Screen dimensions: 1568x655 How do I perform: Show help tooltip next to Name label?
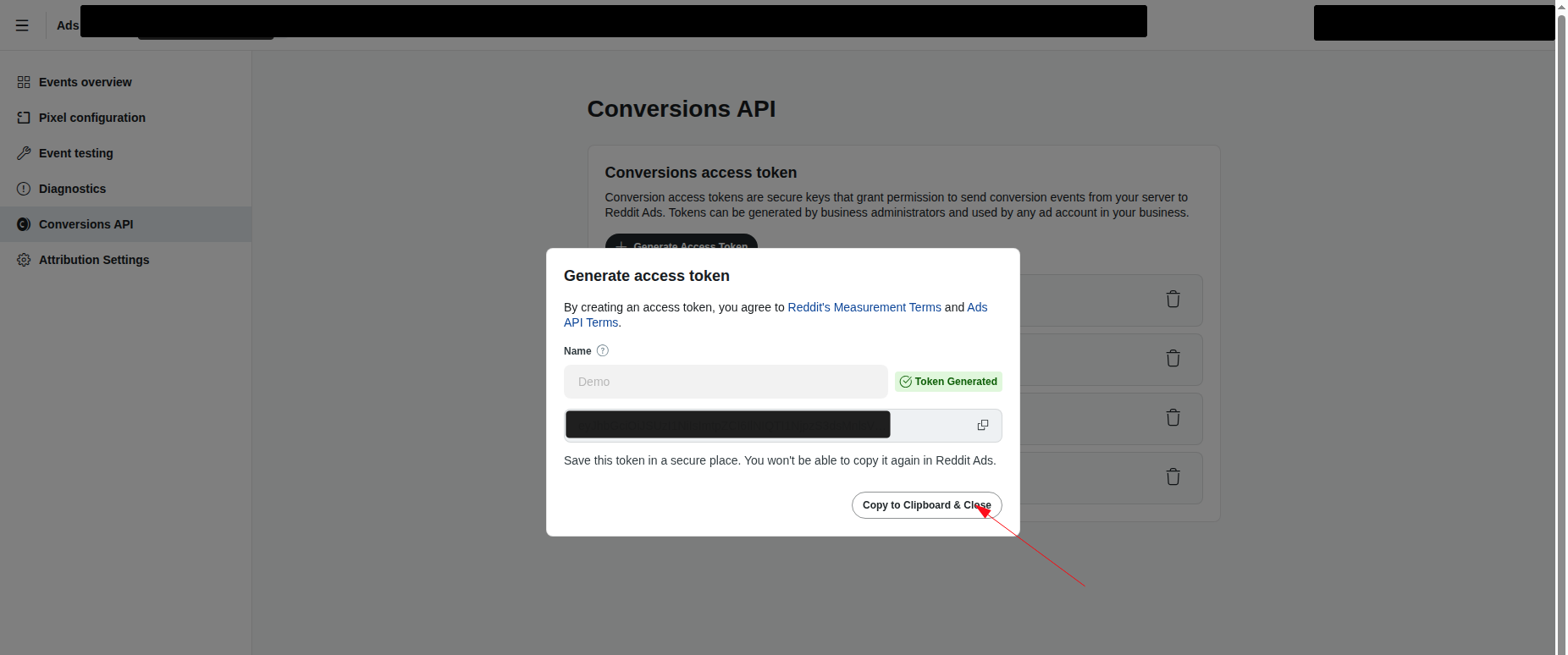tap(603, 350)
